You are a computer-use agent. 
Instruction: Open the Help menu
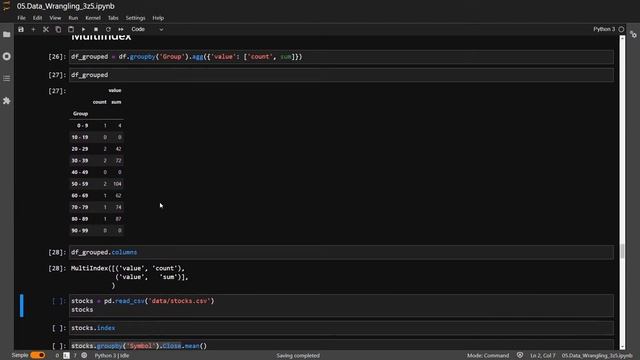[x=158, y=18]
